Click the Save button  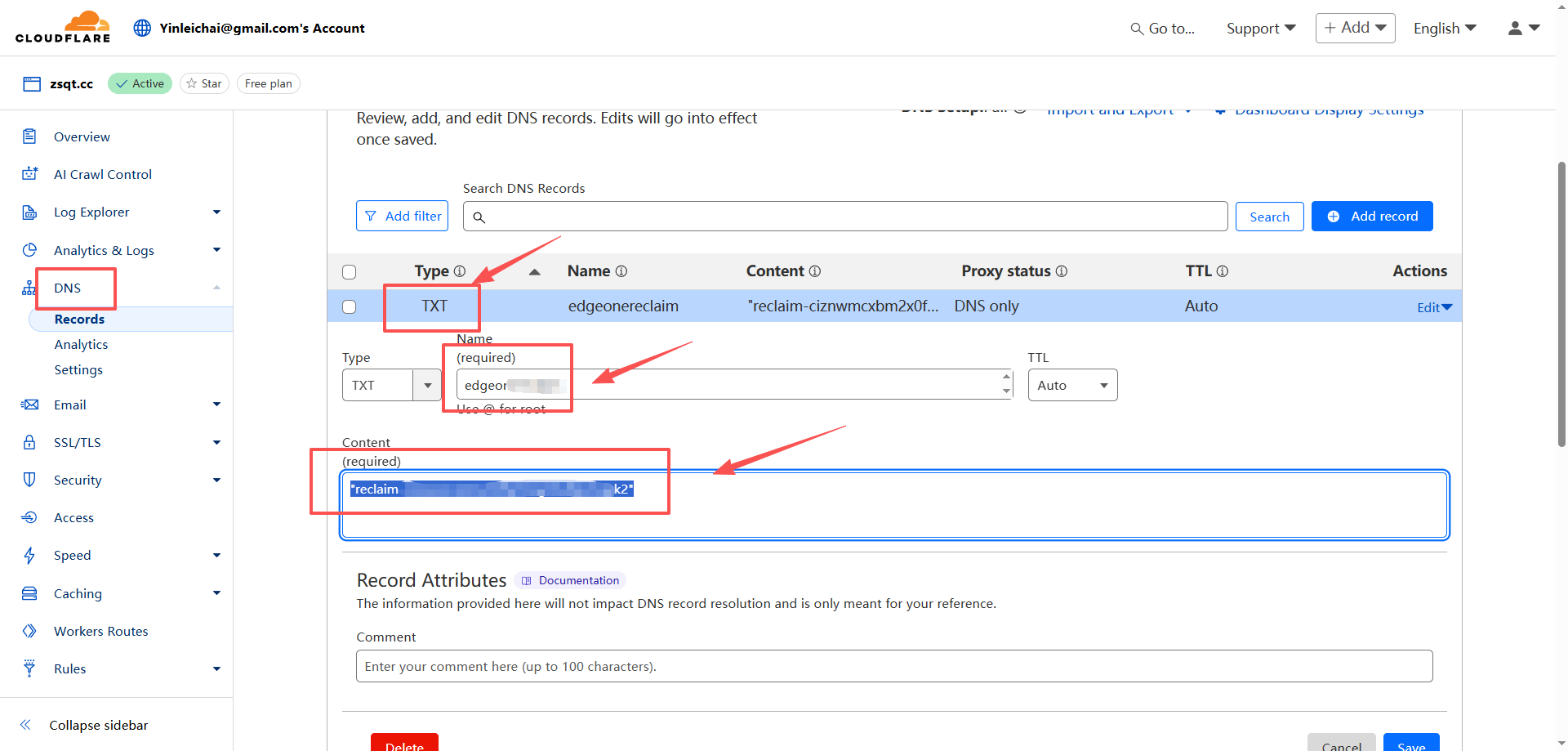[x=1411, y=742]
